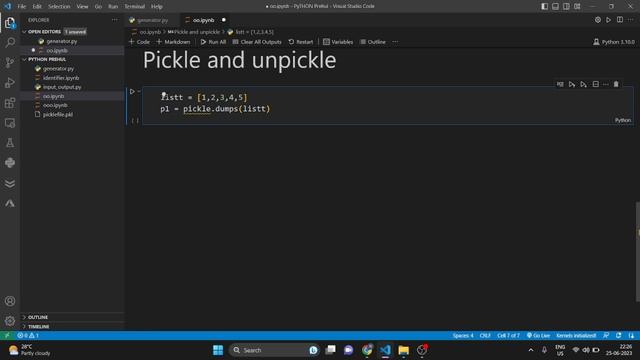Collapse the cell using fold chevron
The image size is (640, 360).
point(139,91)
